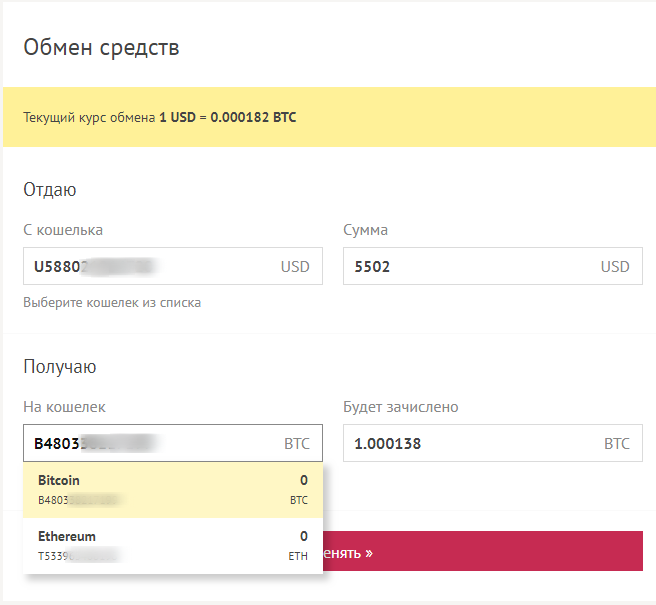Open the На кошелек destination wallet dropdown
Image resolution: width=656 pixels, height=605 pixels.
click(x=173, y=443)
